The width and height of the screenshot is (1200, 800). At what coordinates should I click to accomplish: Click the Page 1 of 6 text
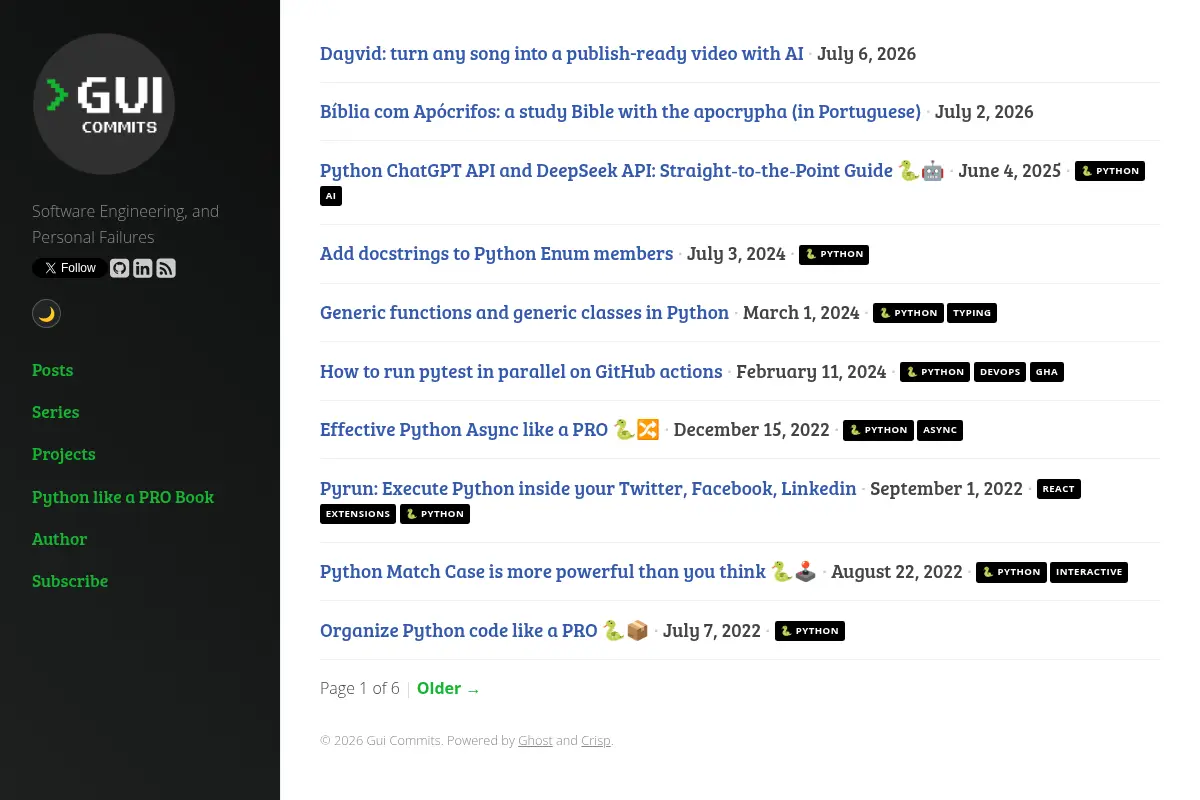360,688
